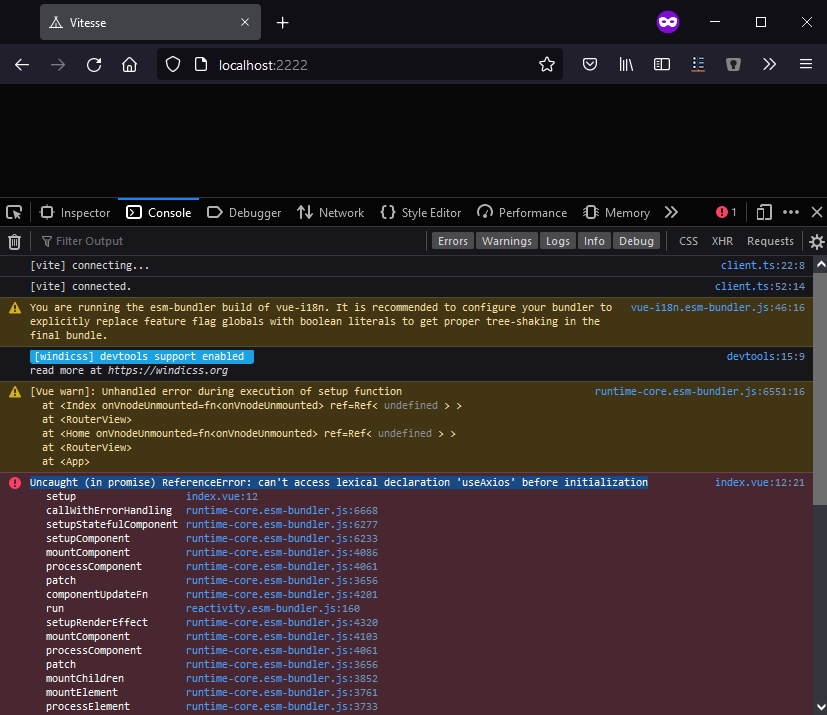This screenshot has width=827, height=715.
Task: Open the DevTools customize menu via the three dots
Action: pos(791,212)
